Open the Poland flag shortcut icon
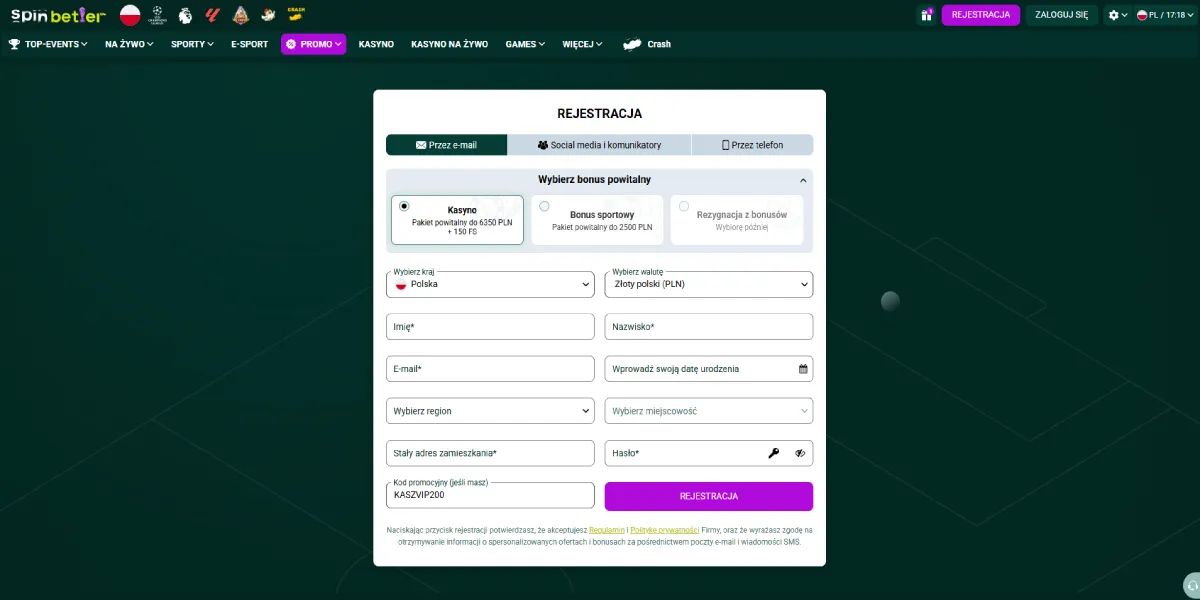 tap(130, 15)
